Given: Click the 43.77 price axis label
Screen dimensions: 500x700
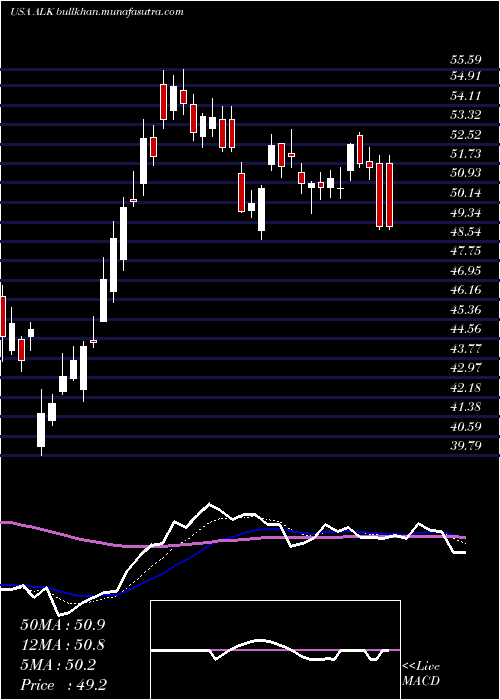Looking at the screenshot, I should pyautogui.click(x=464, y=349).
